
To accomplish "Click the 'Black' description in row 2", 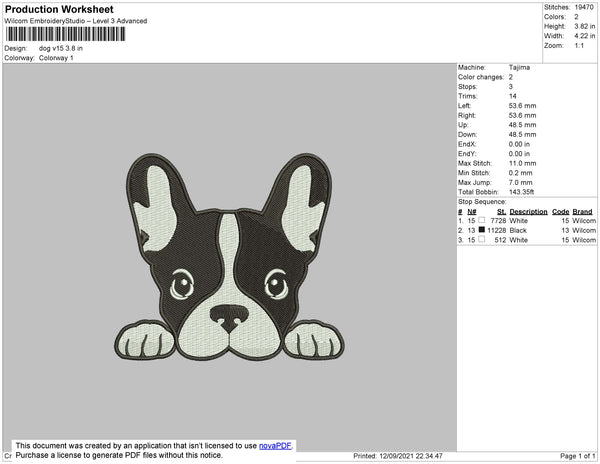I will (518, 230).
